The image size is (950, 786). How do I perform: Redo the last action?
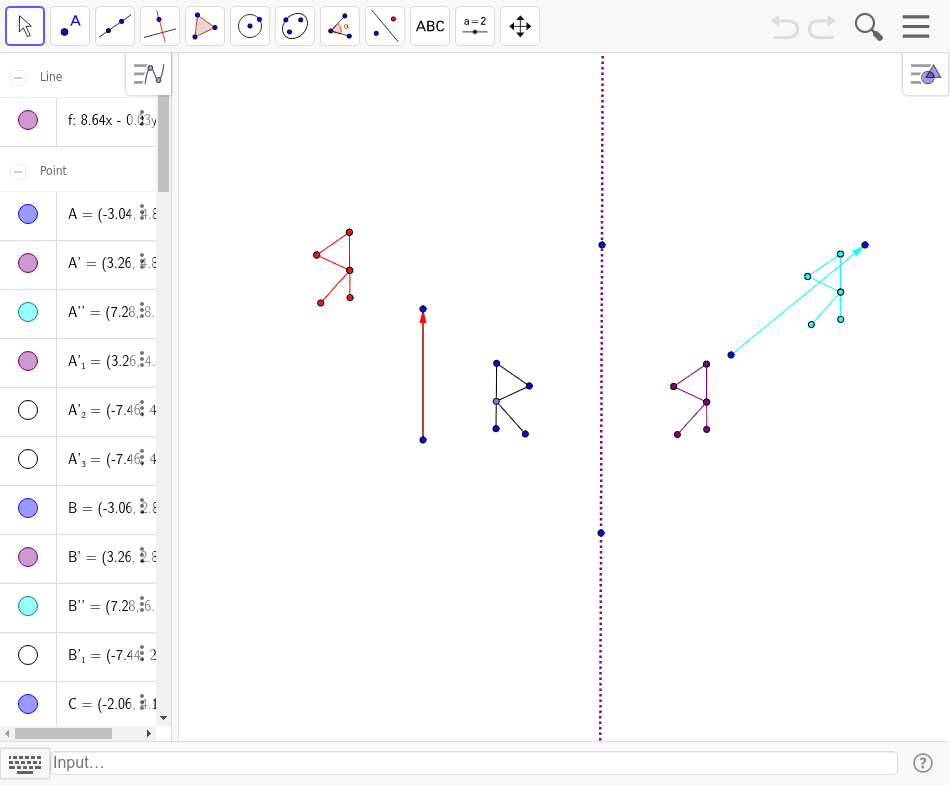point(822,27)
